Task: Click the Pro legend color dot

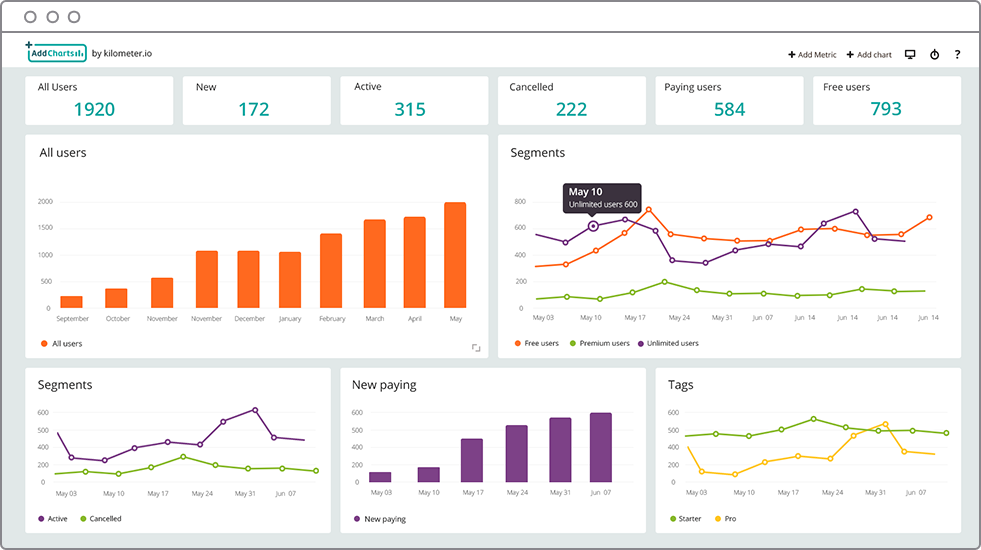Action: [718, 519]
